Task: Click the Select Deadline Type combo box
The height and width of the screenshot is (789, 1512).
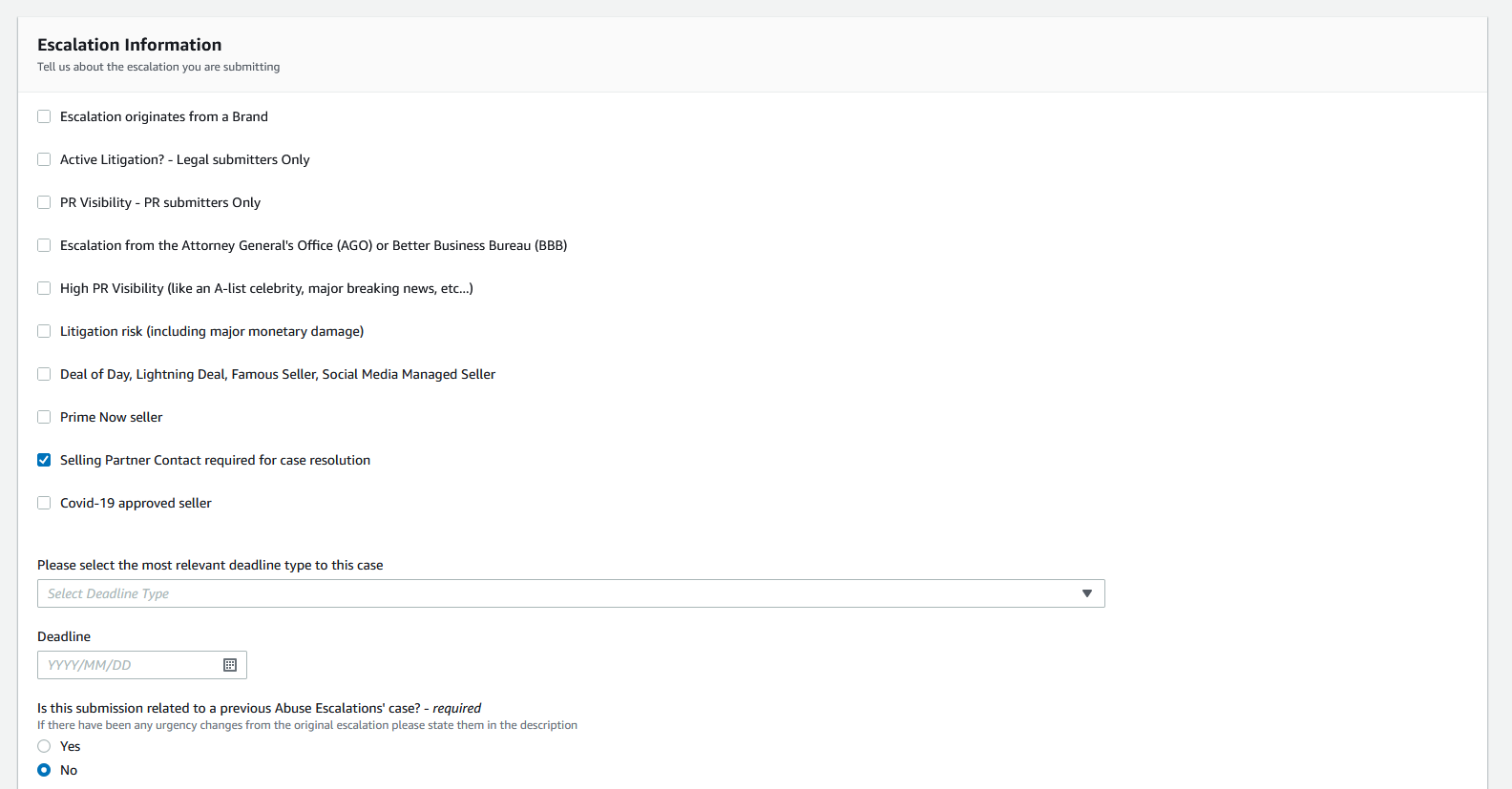Action: click(x=563, y=593)
